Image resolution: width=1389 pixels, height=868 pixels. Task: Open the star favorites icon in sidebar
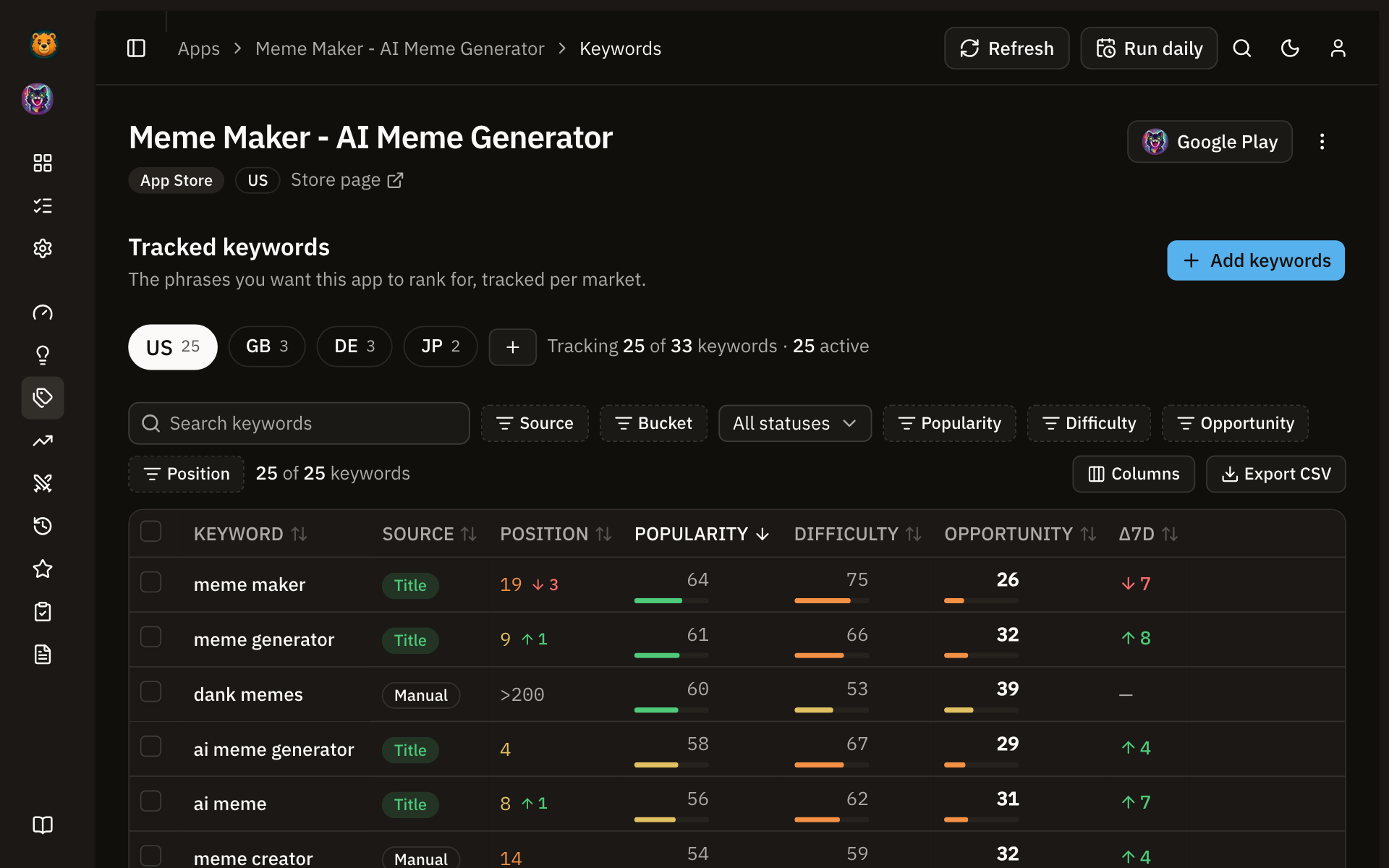click(43, 569)
